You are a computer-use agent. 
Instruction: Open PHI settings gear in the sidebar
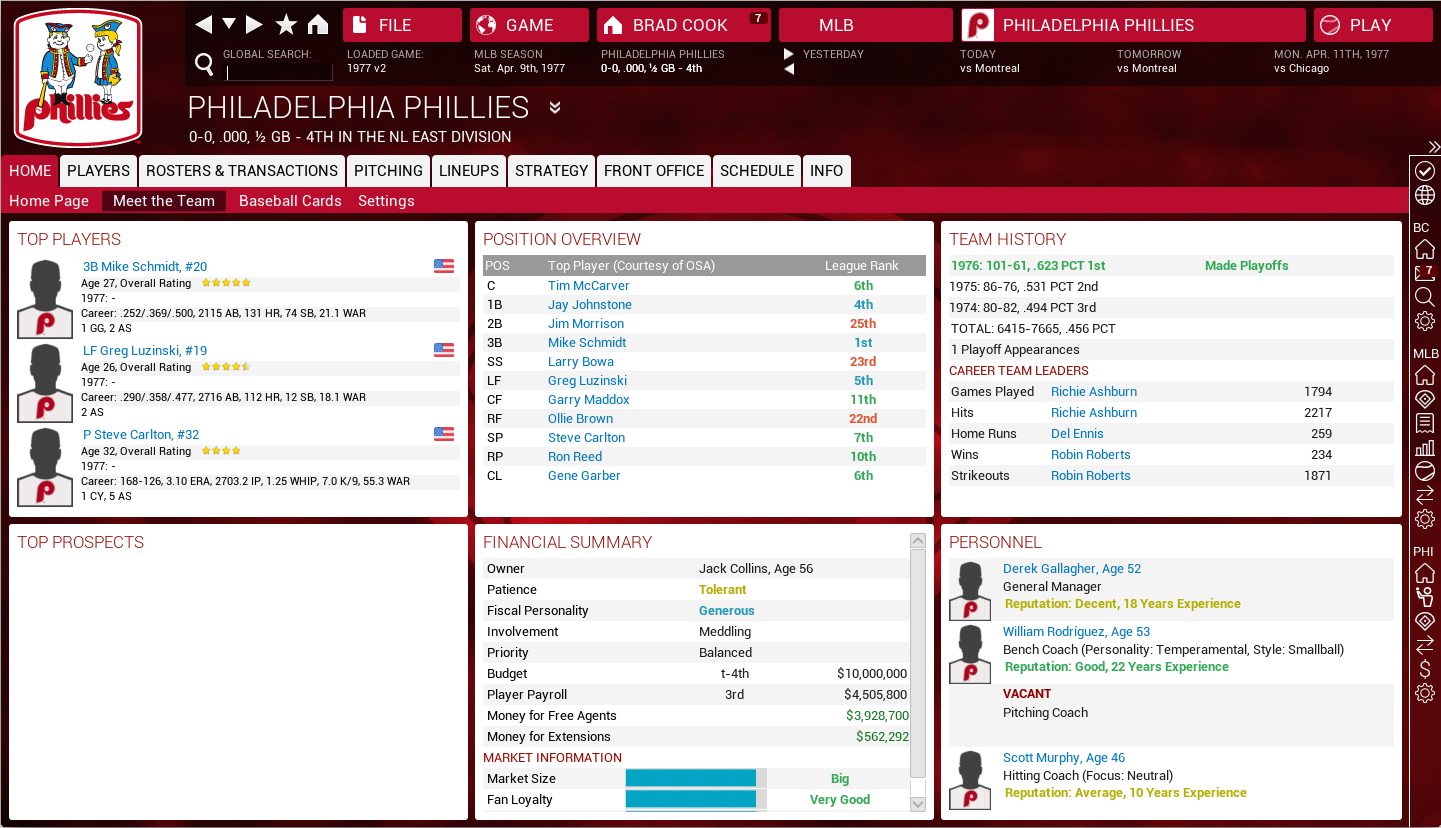(x=1425, y=693)
